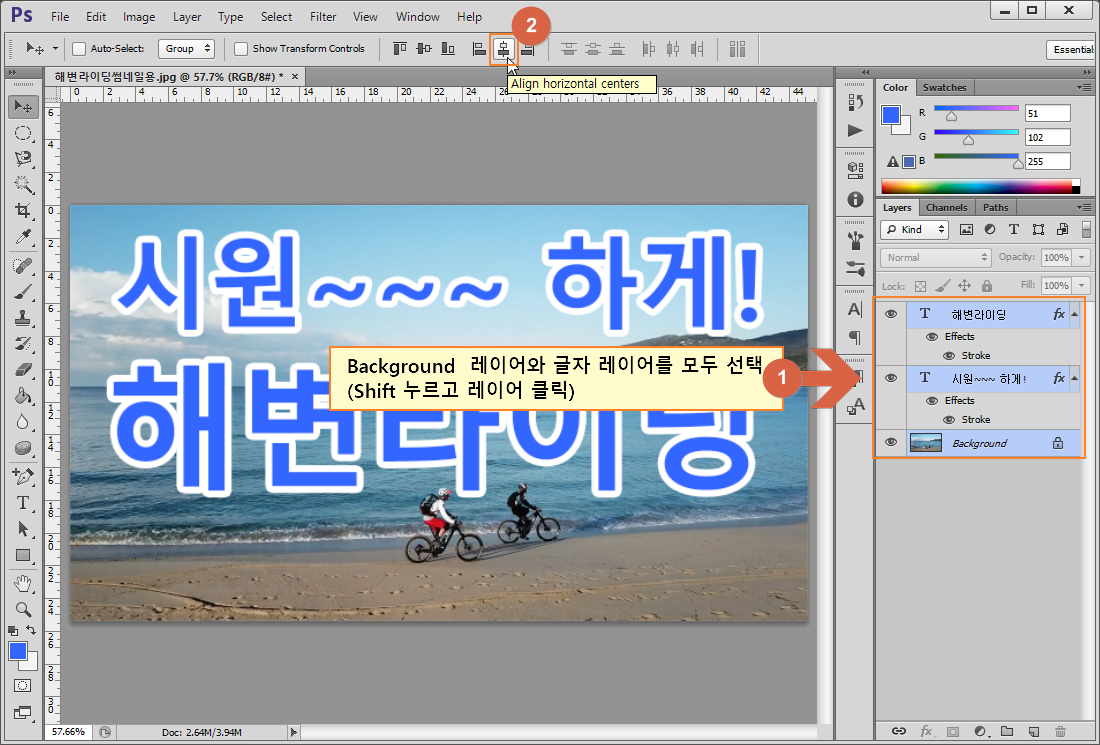This screenshot has width=1100, height=745.
Task: Select the Paint Bucket tool
Action: click(23, 396)
